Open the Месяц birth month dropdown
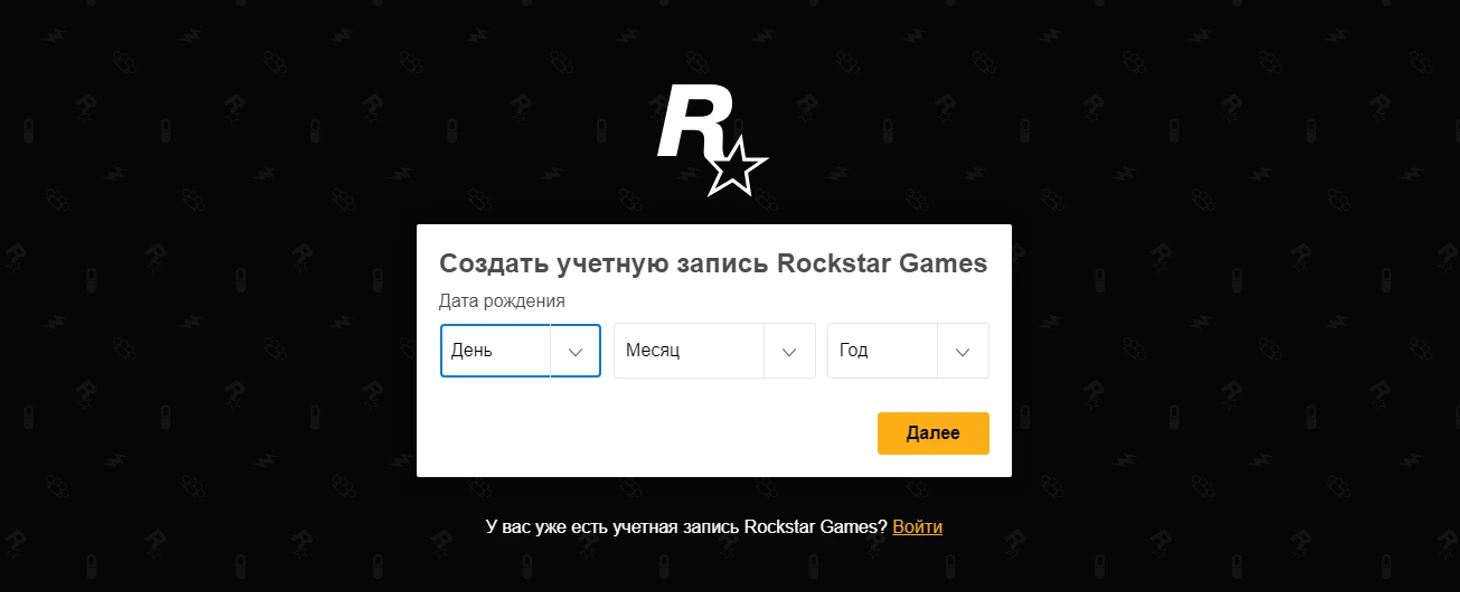The height and width of the screenshot is (592, 1460). (714, 351)
